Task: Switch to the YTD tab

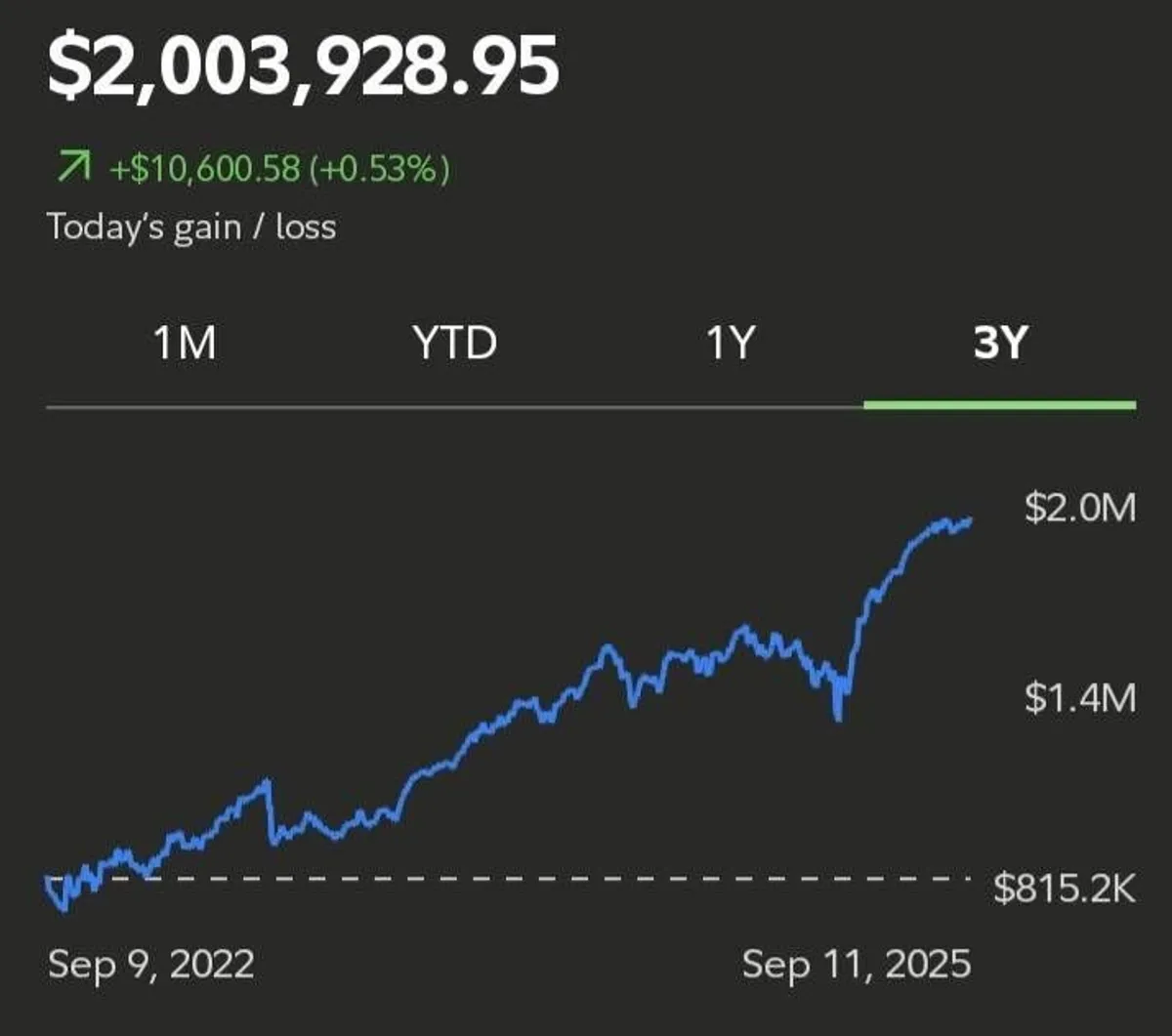Action: point(454,344)
